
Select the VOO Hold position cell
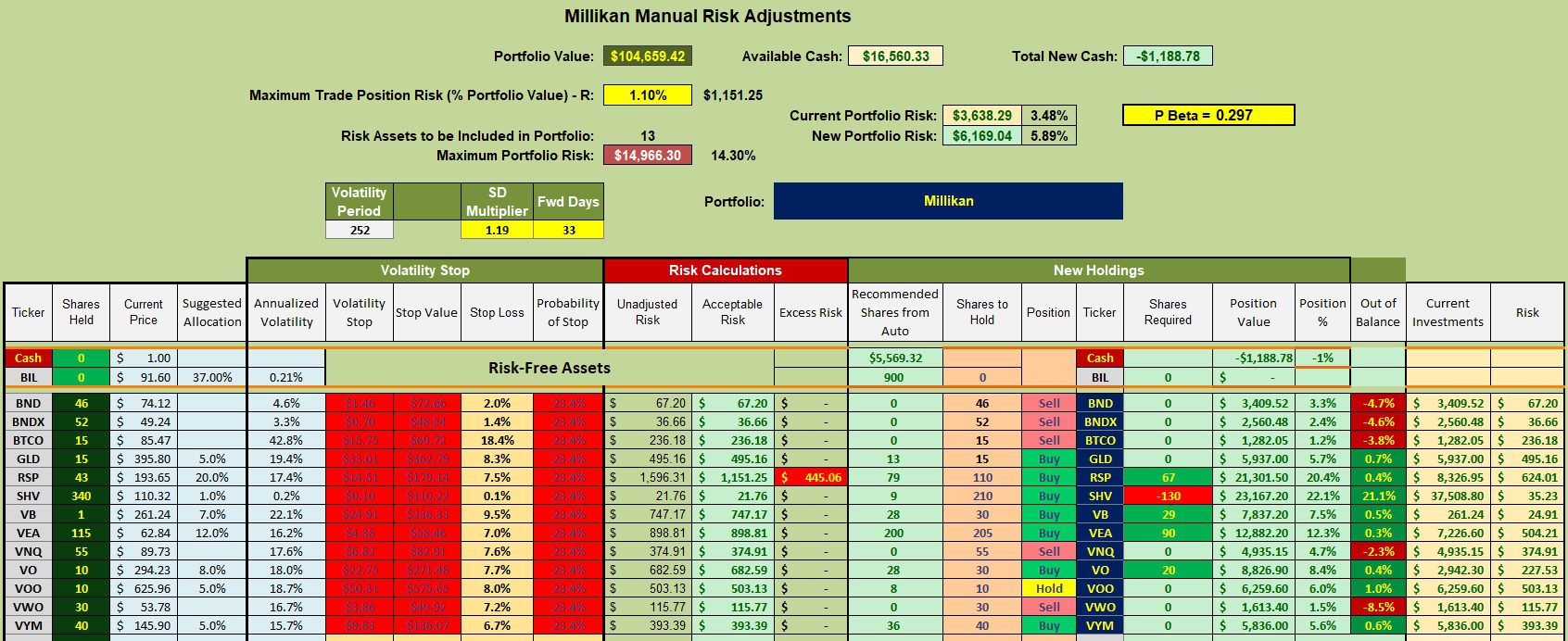(1049, 589)
